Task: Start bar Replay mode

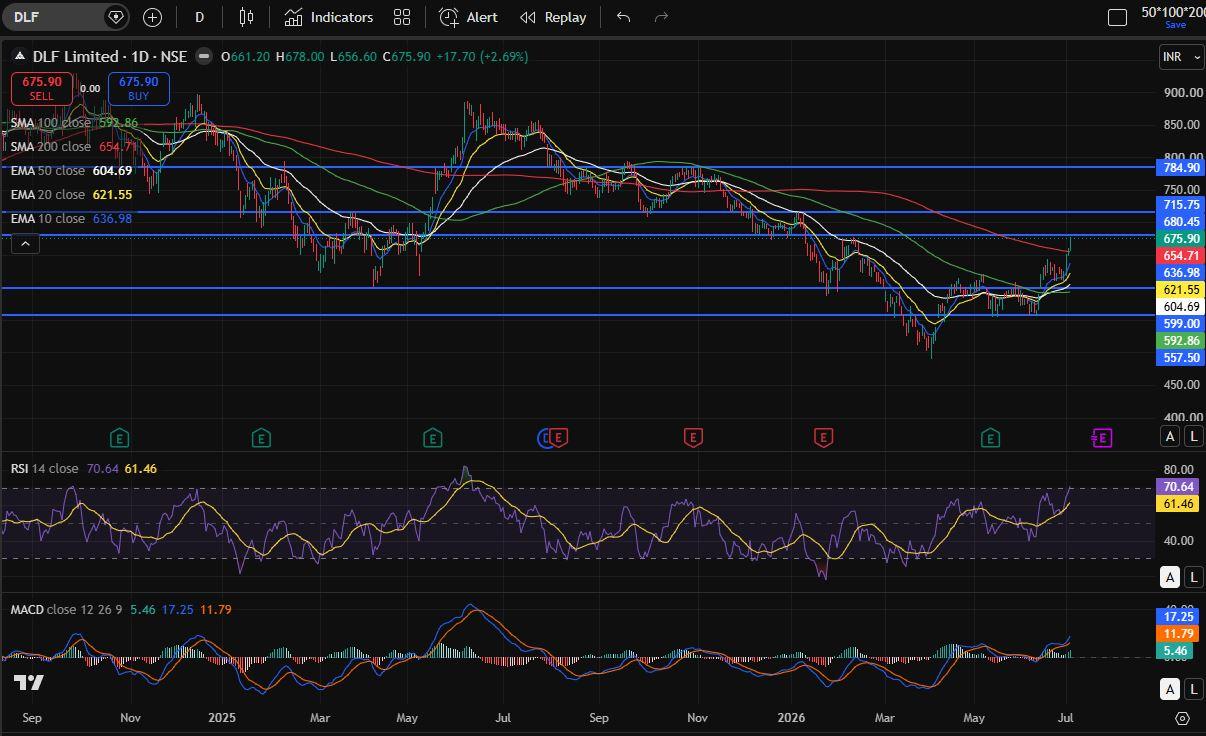Action: tap(553, 17)
